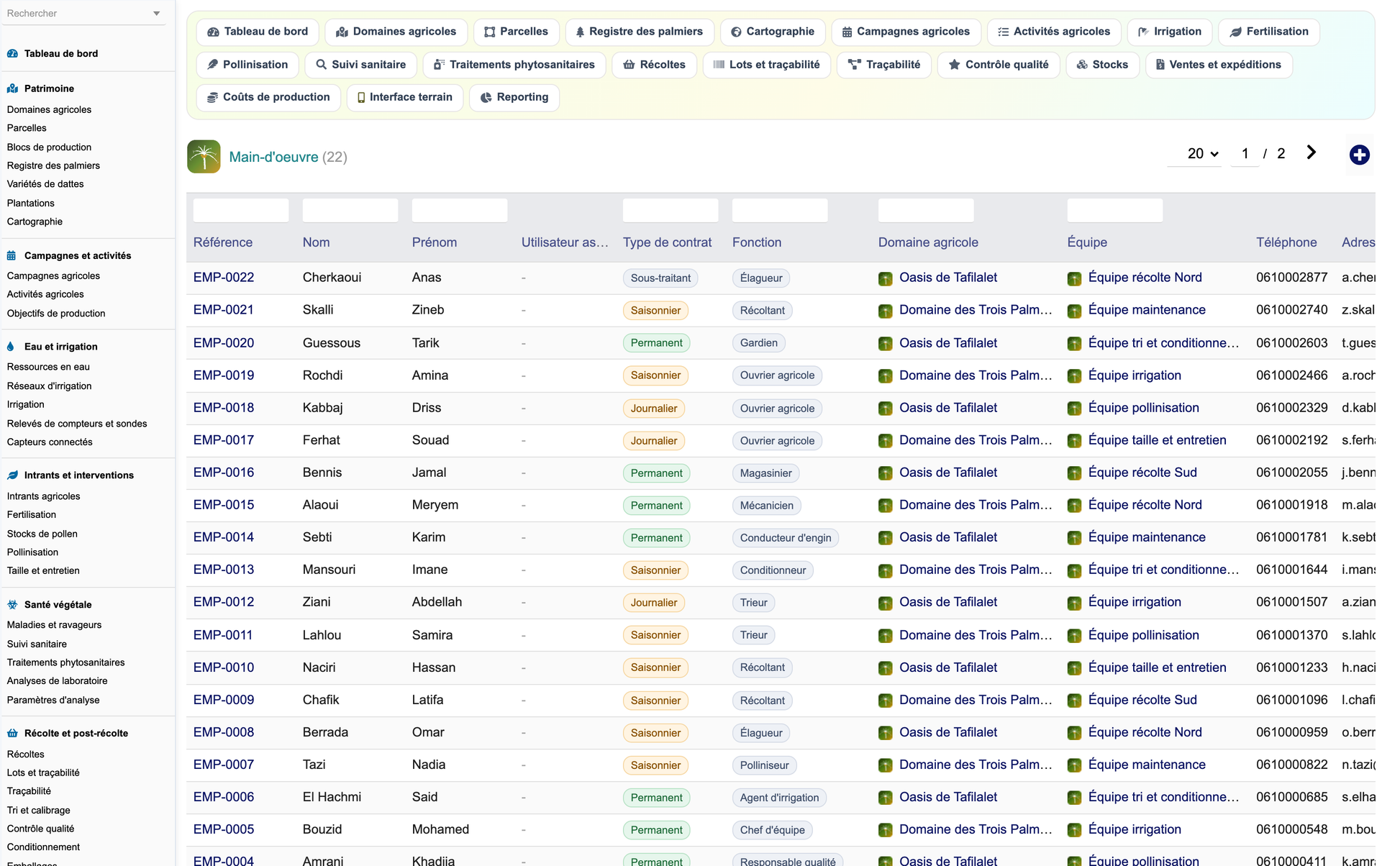Open Fertilisation toolbar button

(x=1269, y=32)
